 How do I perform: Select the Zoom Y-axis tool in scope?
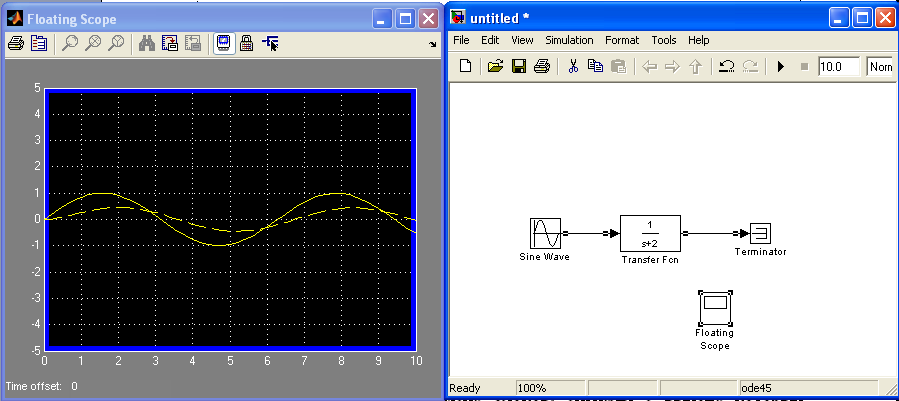[116, 43]
